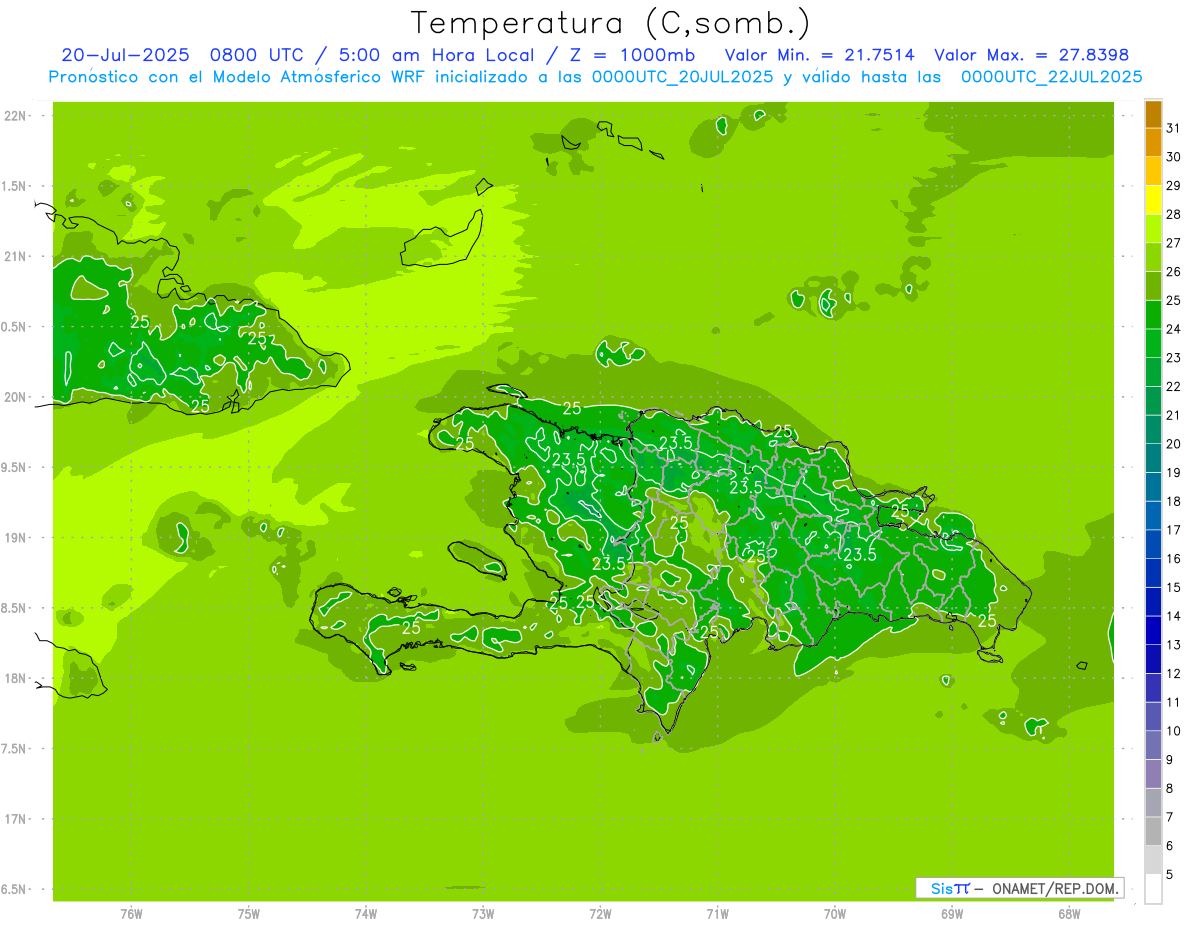Click the yellow swatch between 28 and 29
1200x927 pixels.
tap(1153, 200)
